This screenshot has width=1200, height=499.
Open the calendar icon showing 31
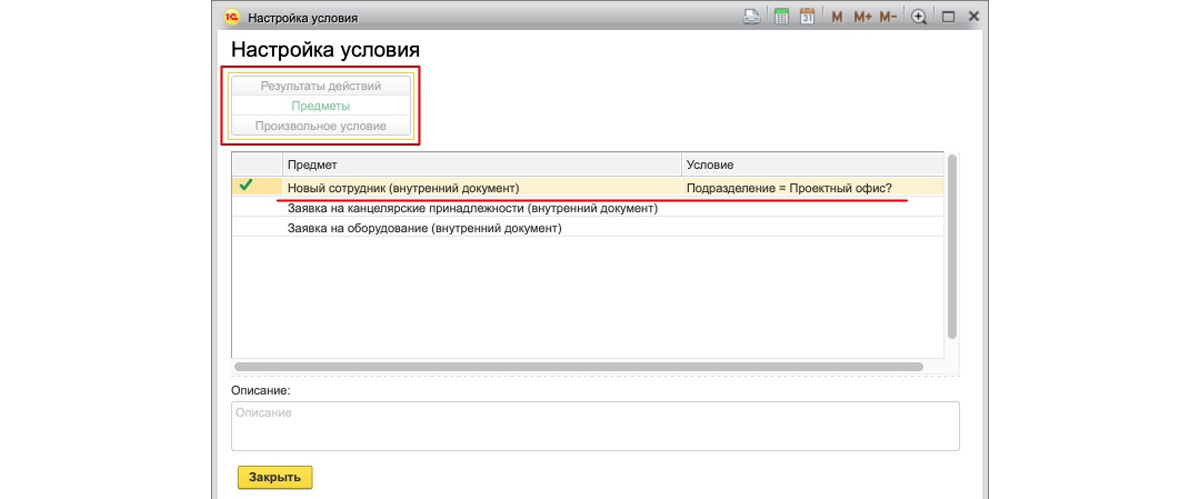pos(807,17)
